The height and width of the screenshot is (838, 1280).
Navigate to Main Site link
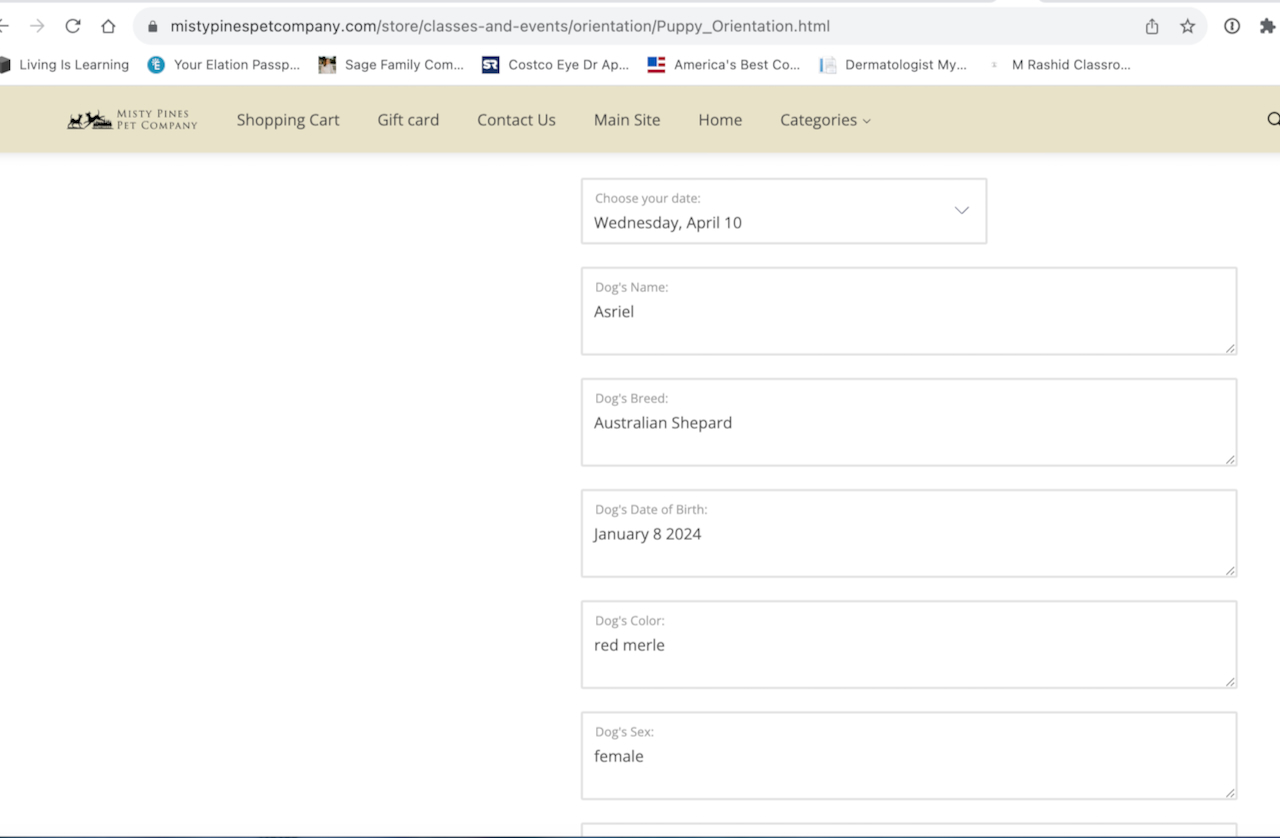pos(627,120)
